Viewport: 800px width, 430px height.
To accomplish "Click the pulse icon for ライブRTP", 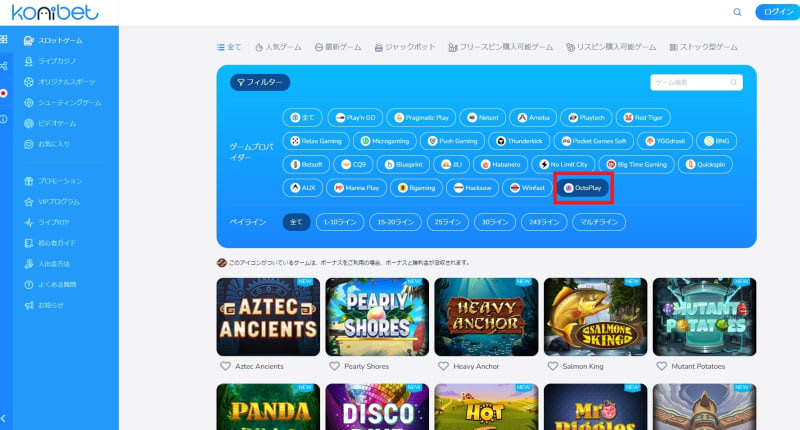I will [x=29, y=222].
